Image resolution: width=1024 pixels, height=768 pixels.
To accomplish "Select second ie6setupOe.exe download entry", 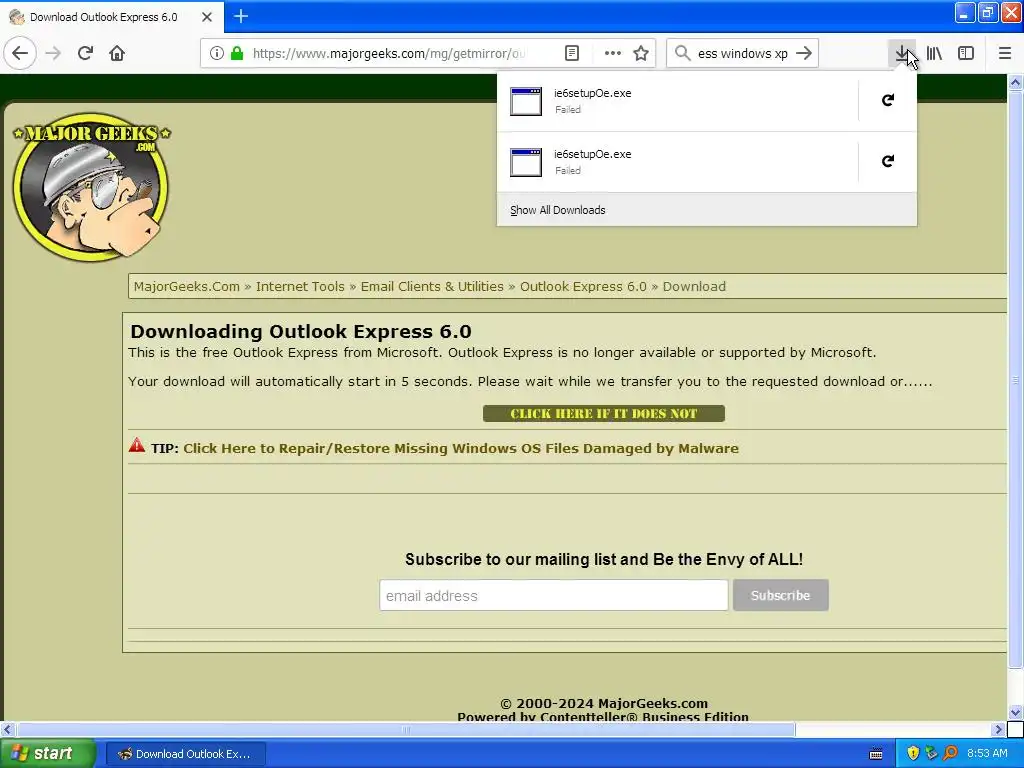I will 677,162.
